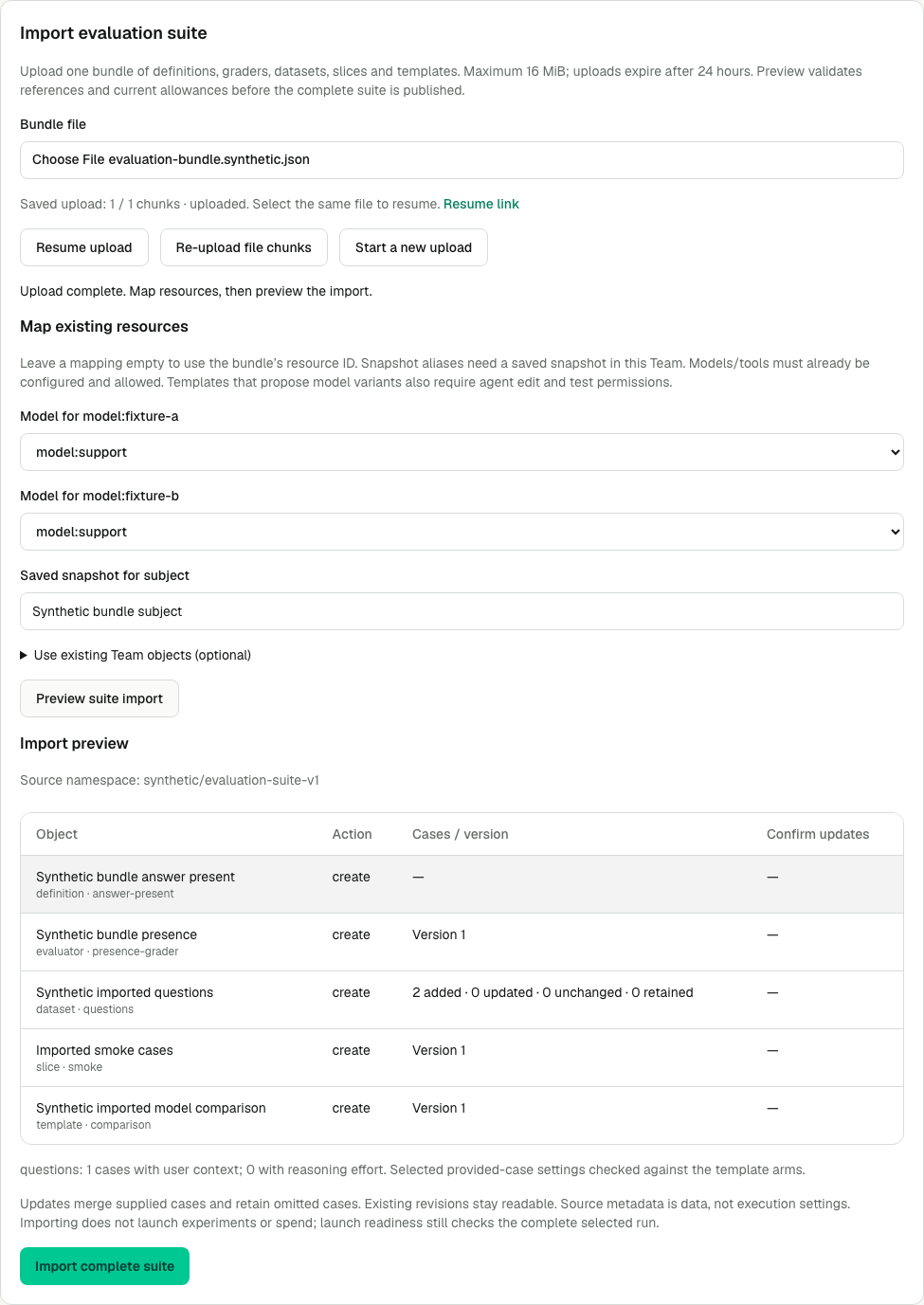Select Synthetic bundle answer present row
Image resolution: width=924 pixels, height=1305 pixels.
point(462,884)
